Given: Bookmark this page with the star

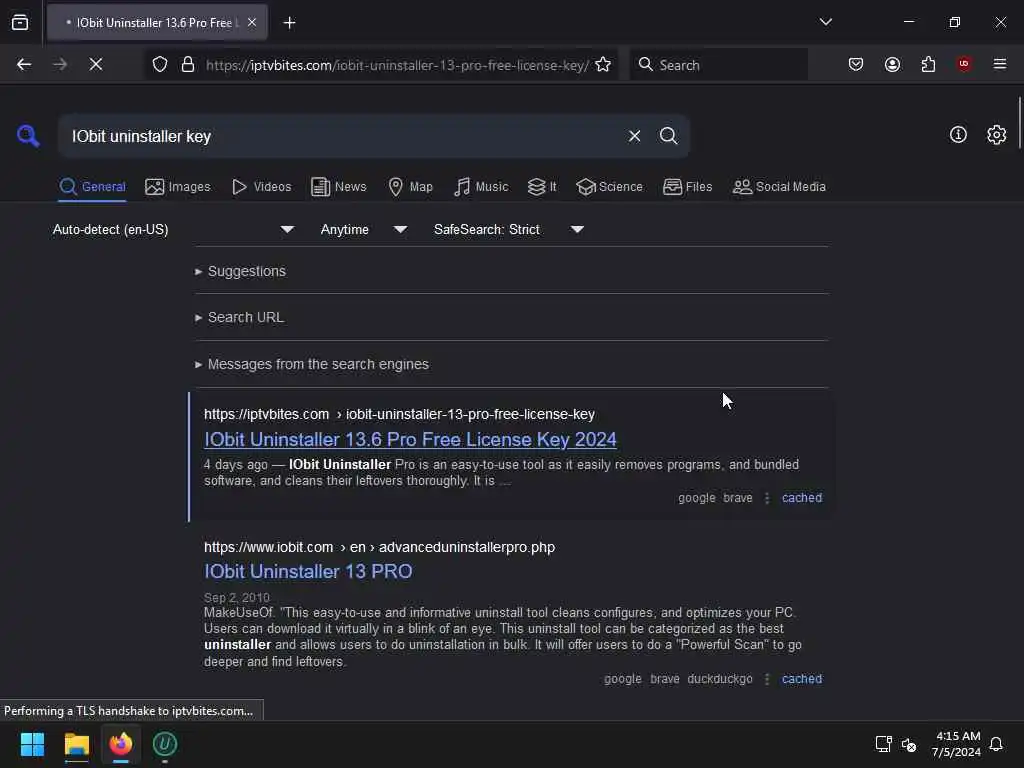Looking at the screenshot, I should tap(603, 64).
